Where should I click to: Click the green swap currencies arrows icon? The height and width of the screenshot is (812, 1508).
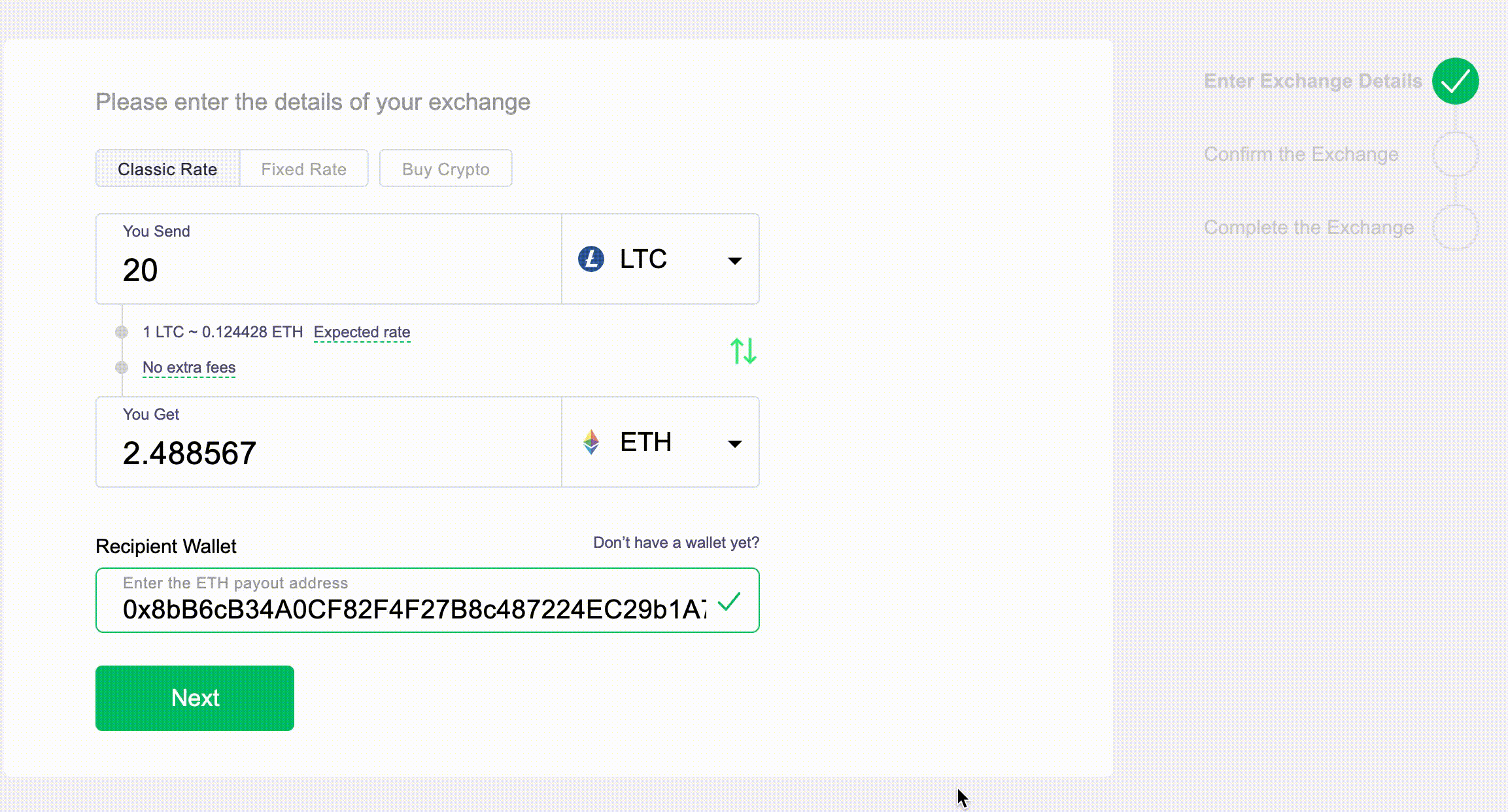[x=744, y=351]
